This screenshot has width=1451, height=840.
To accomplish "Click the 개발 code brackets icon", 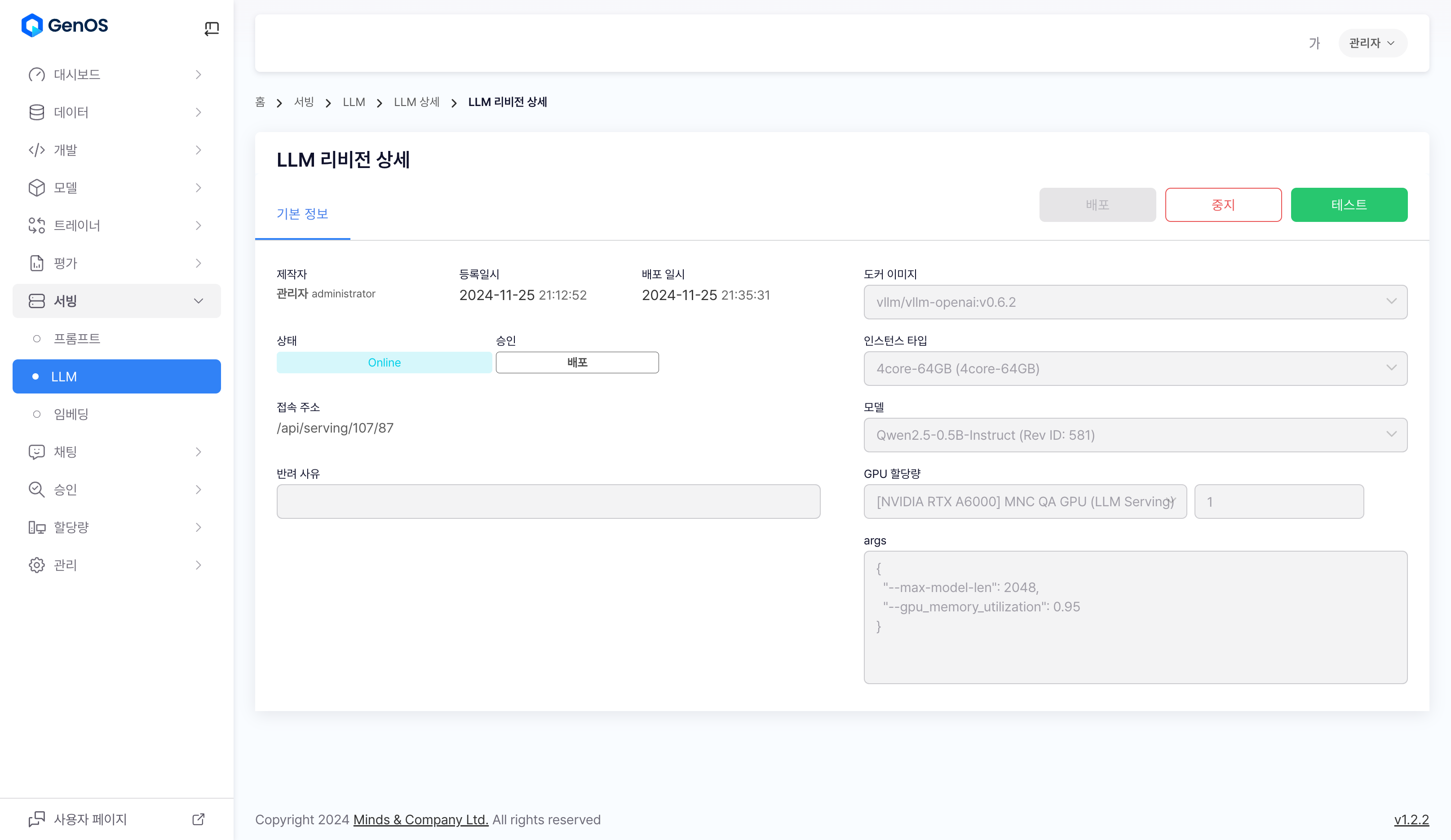I will (36, 150).
